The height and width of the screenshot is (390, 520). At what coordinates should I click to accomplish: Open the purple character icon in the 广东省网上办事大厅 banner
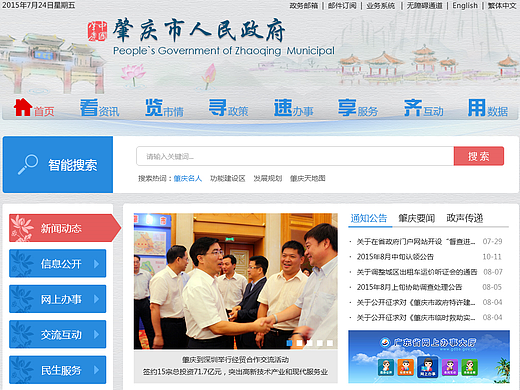(x=450, y=367)
